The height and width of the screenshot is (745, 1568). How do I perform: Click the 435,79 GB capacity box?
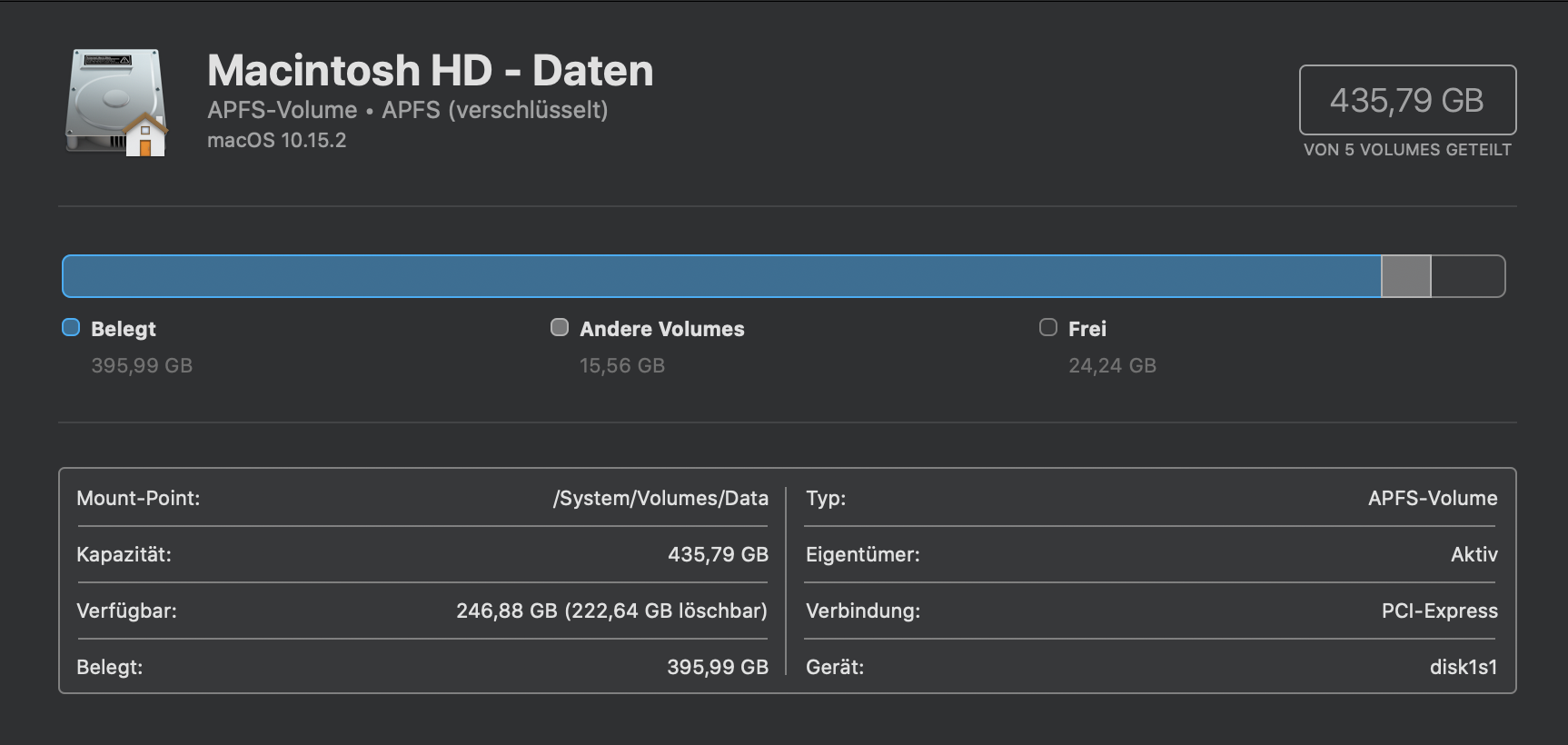click(x=1407, y=100)
